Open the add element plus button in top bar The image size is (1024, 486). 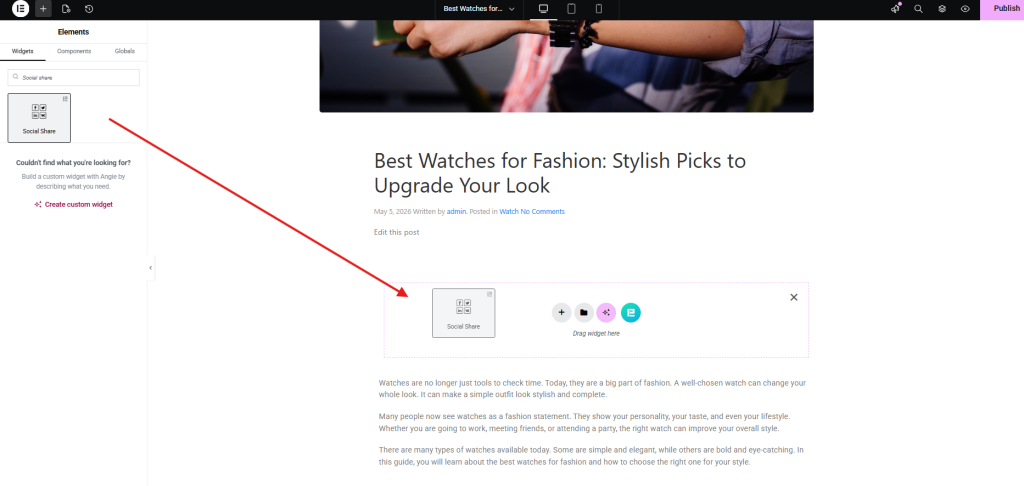coord(43,9)
